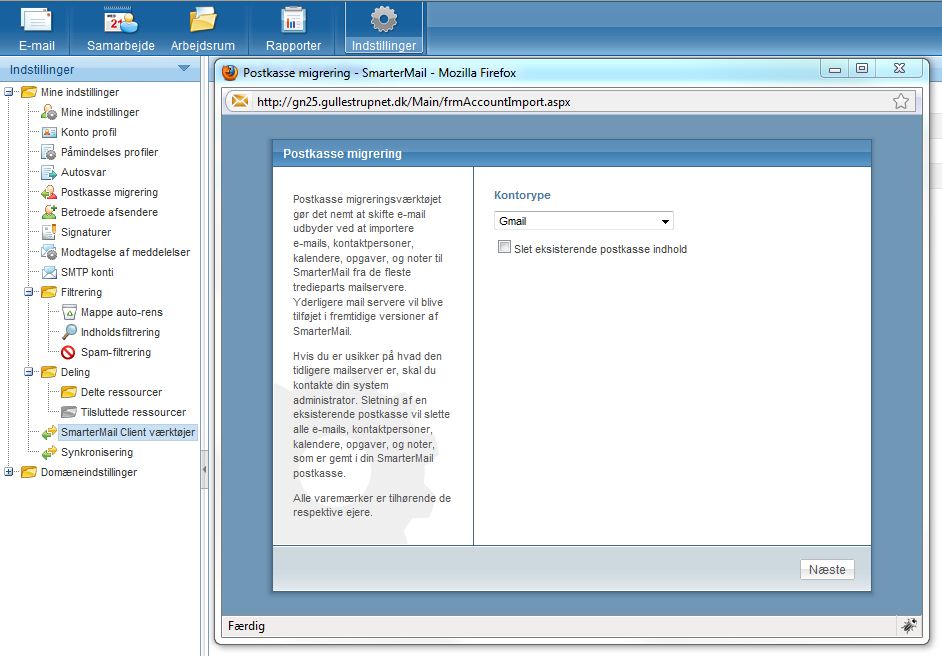The image size is (942, 656).
Task: Select Påmindelses profiler tree item label
Action: point(109,152)
